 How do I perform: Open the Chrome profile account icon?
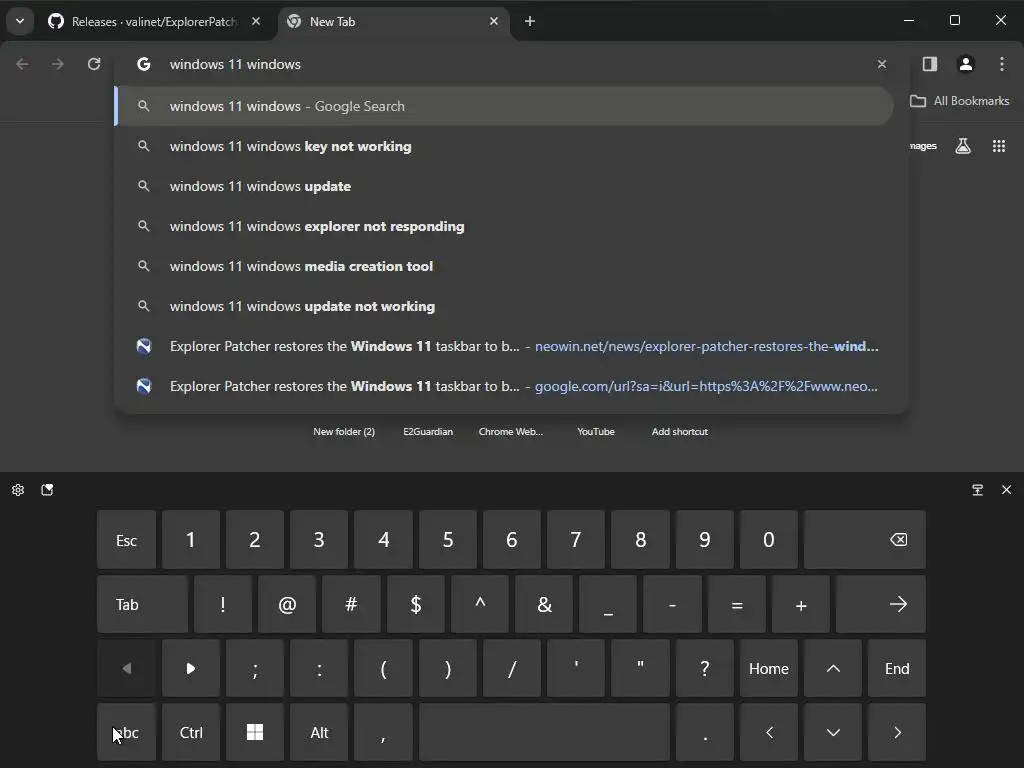point(965,64)
